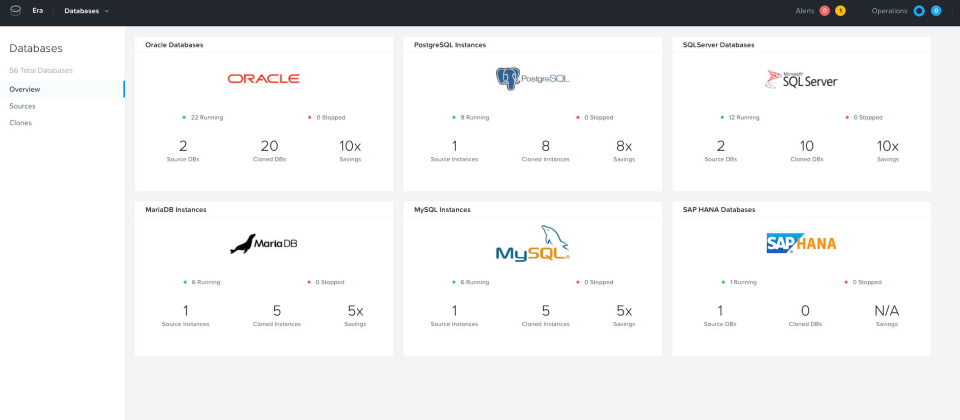Viewport: 960px width, 420px height.
Task: Click the Databases sidebar heading
Action: tap(36, 48)
